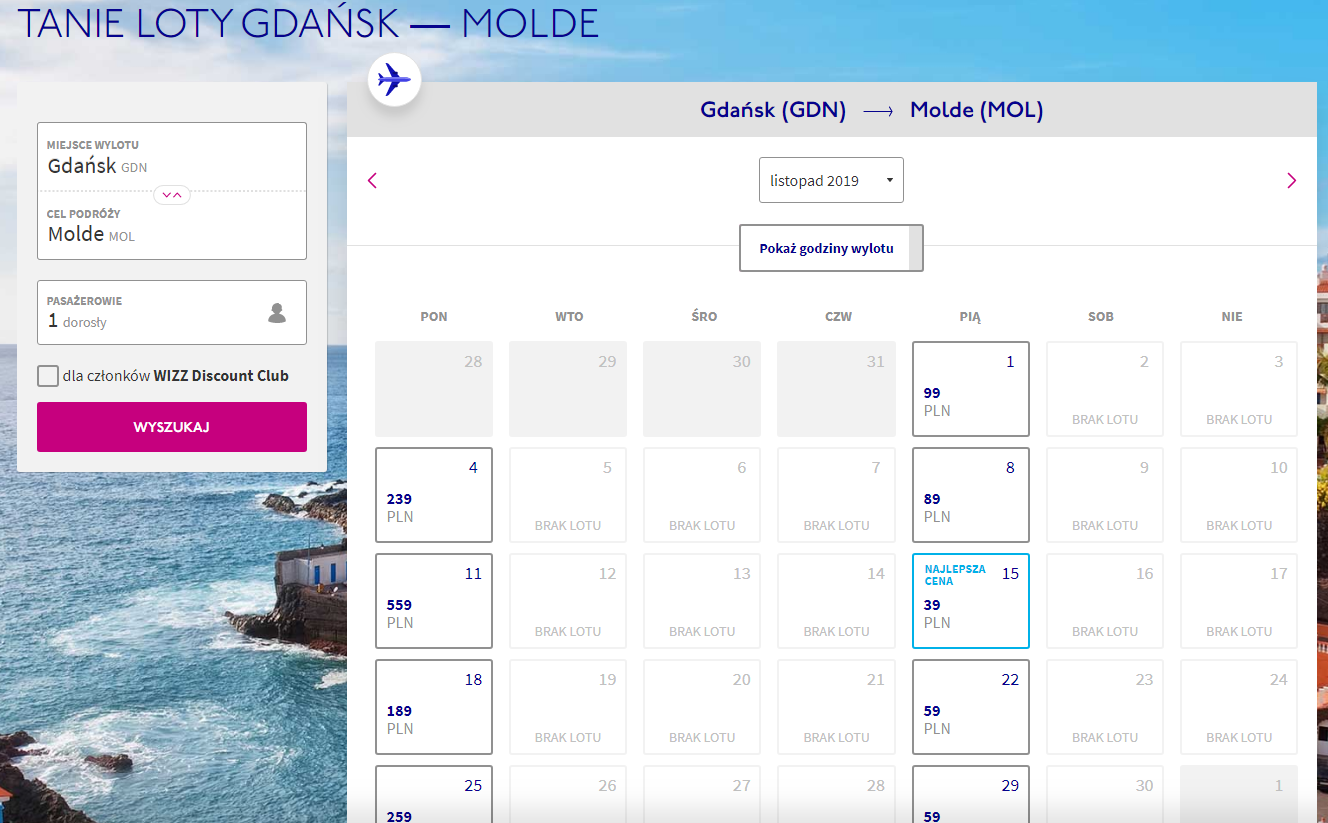This screenshot has height=823, width=1328.
Task: Click the PON weekday header
Action: 434,316
